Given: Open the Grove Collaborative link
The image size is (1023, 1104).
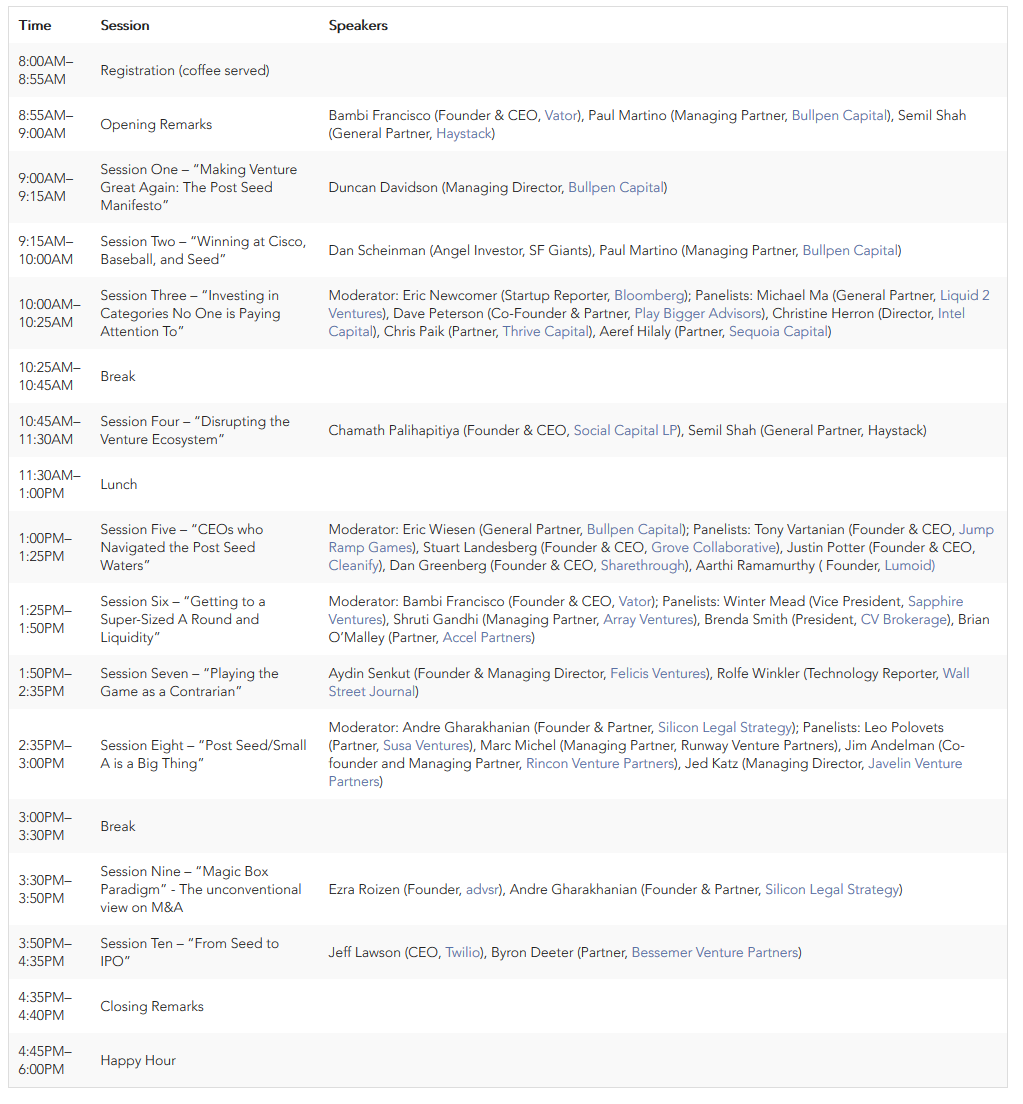Looking at the screenshot, I should (713, 548).
